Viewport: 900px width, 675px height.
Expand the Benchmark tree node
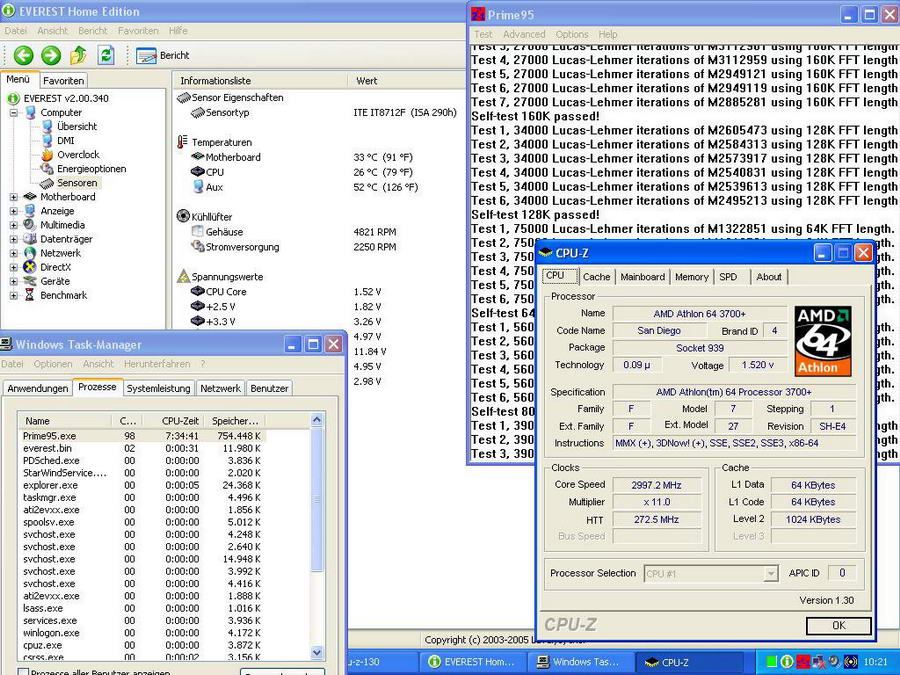(x=14, y=295)
